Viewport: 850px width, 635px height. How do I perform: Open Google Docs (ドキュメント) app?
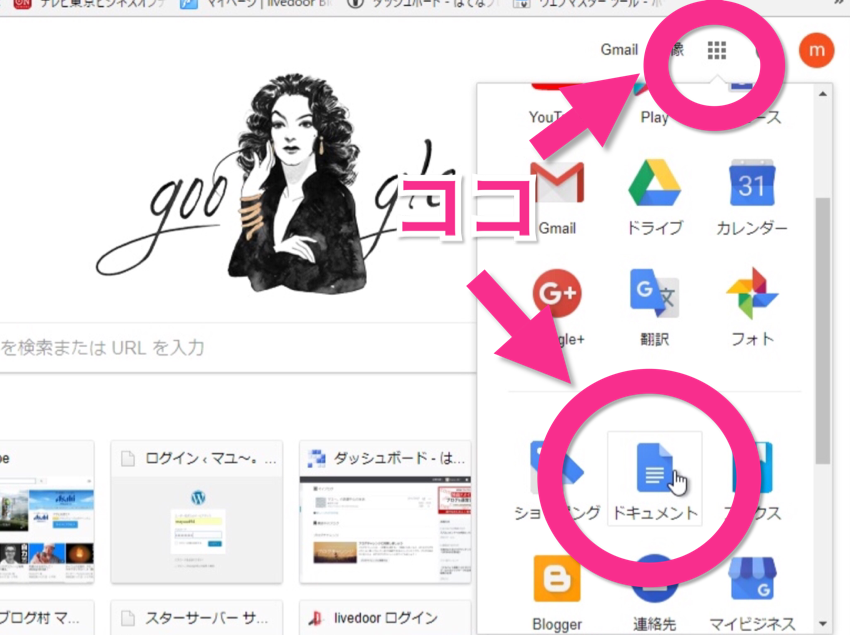point(655,479)
